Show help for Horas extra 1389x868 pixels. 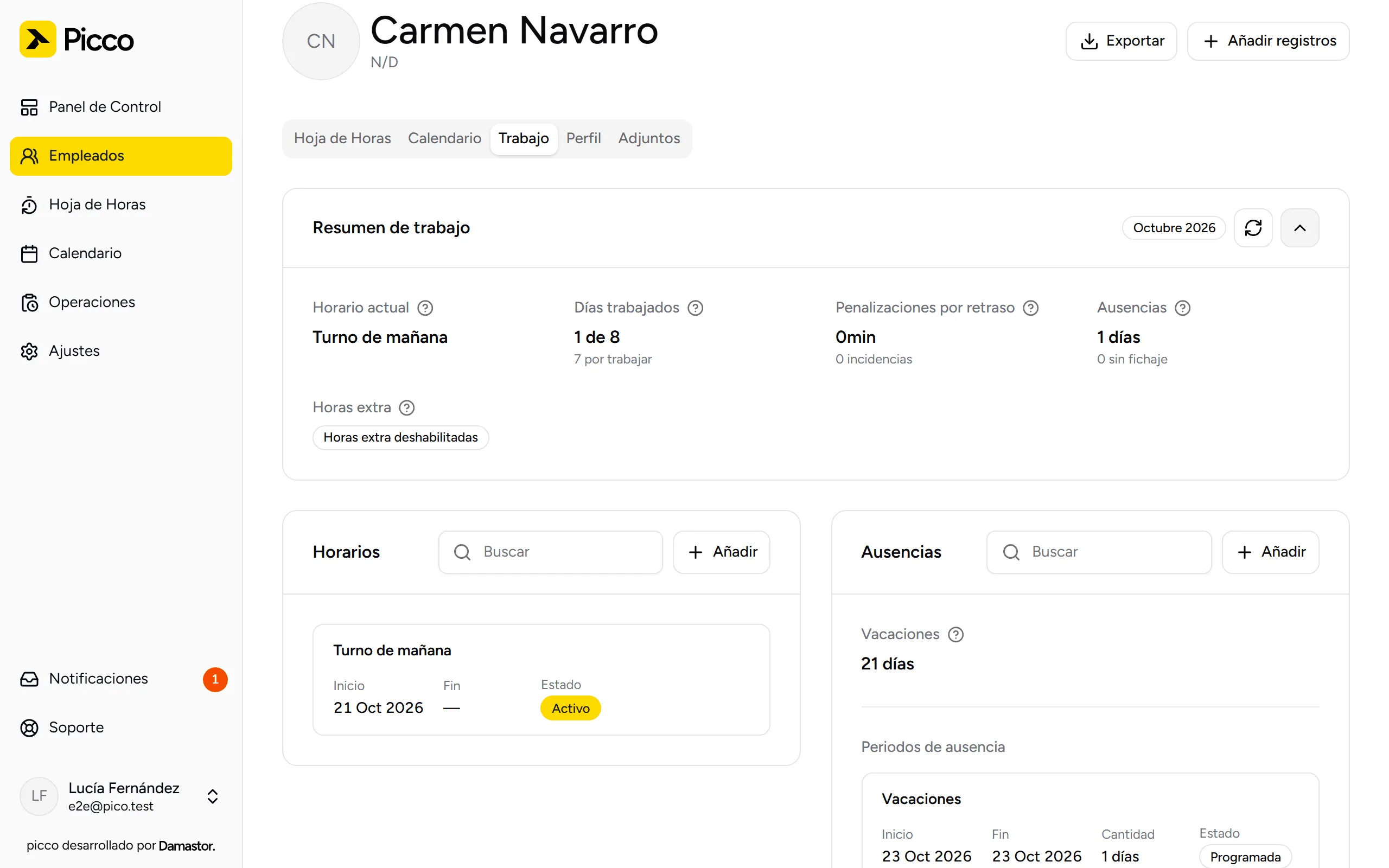pyautogui.click(x=406, y=408)
